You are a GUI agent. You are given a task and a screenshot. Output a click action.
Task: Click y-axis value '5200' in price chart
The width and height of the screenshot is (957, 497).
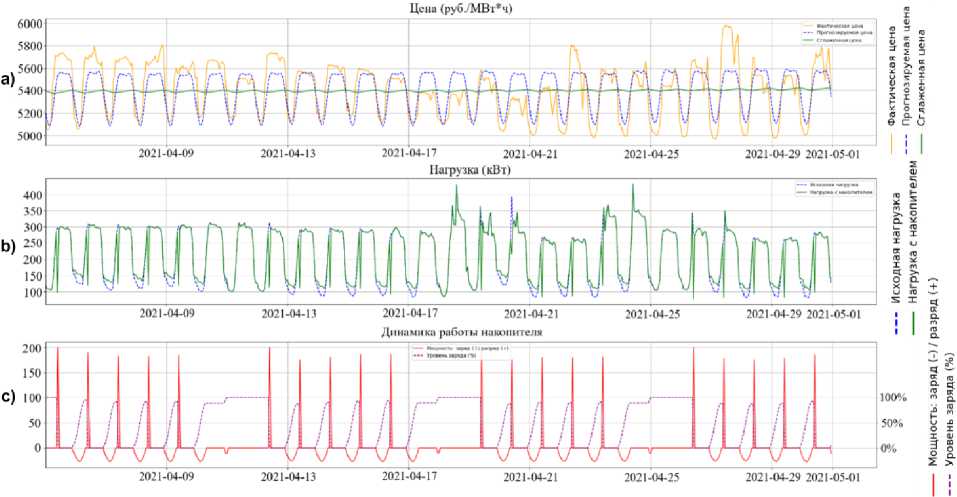[x=31, y=114]
